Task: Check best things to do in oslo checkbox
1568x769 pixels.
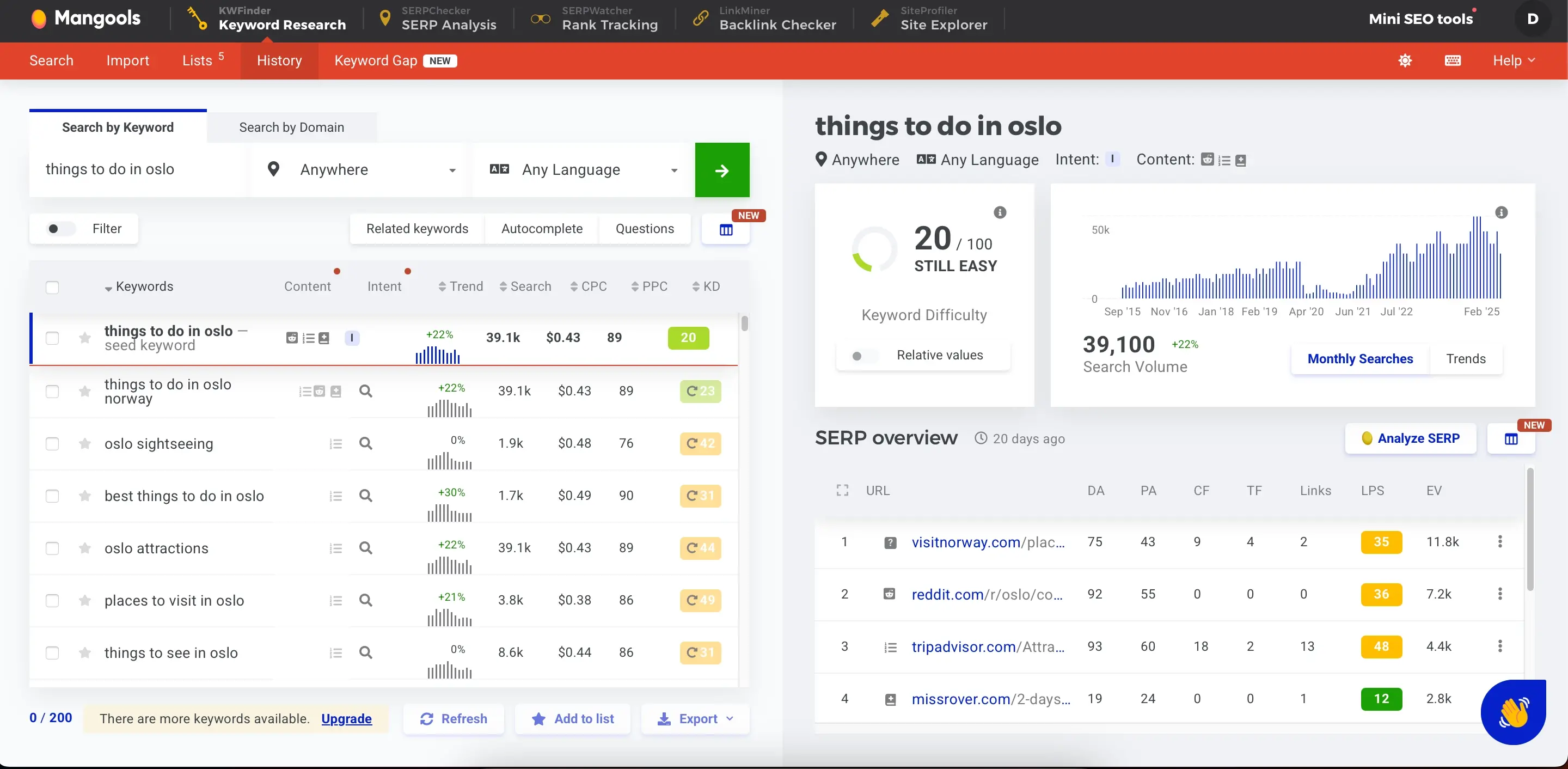Action: tap(52, 496)
